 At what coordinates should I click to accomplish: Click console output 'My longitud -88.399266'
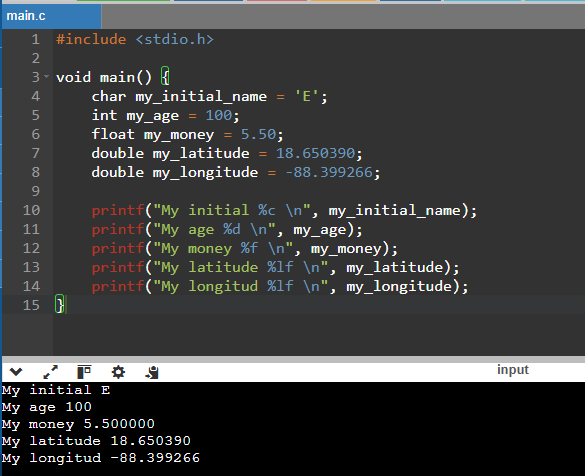tap(101, 458)
